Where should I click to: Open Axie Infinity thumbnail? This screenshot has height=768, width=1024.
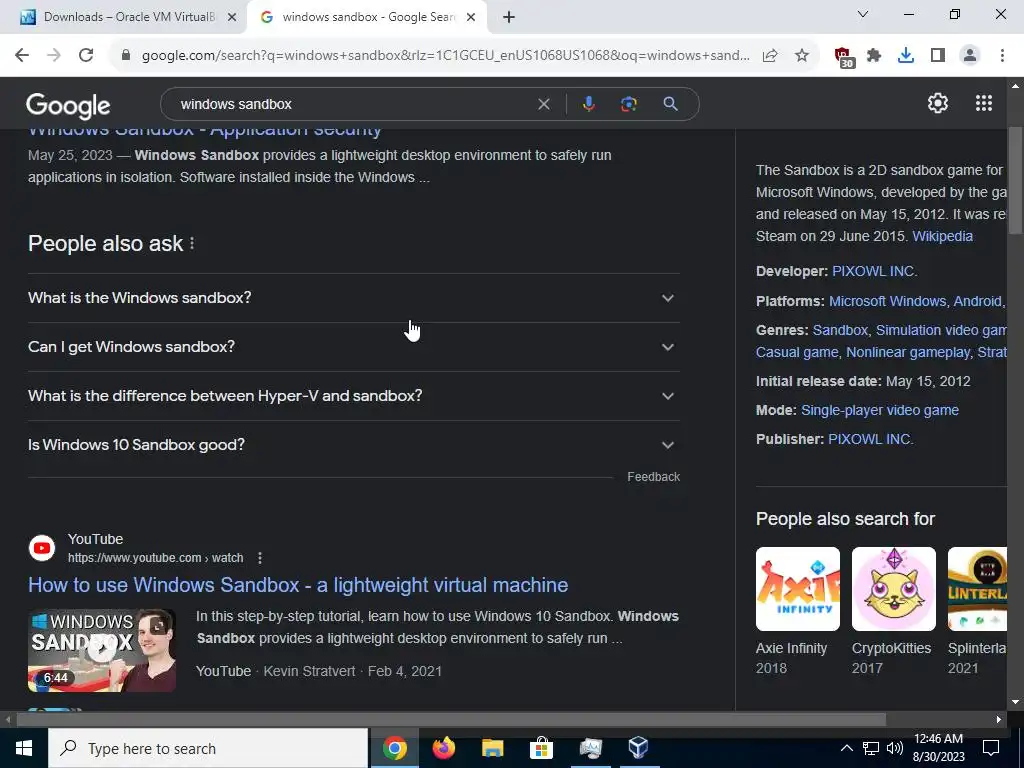[798, 589]
